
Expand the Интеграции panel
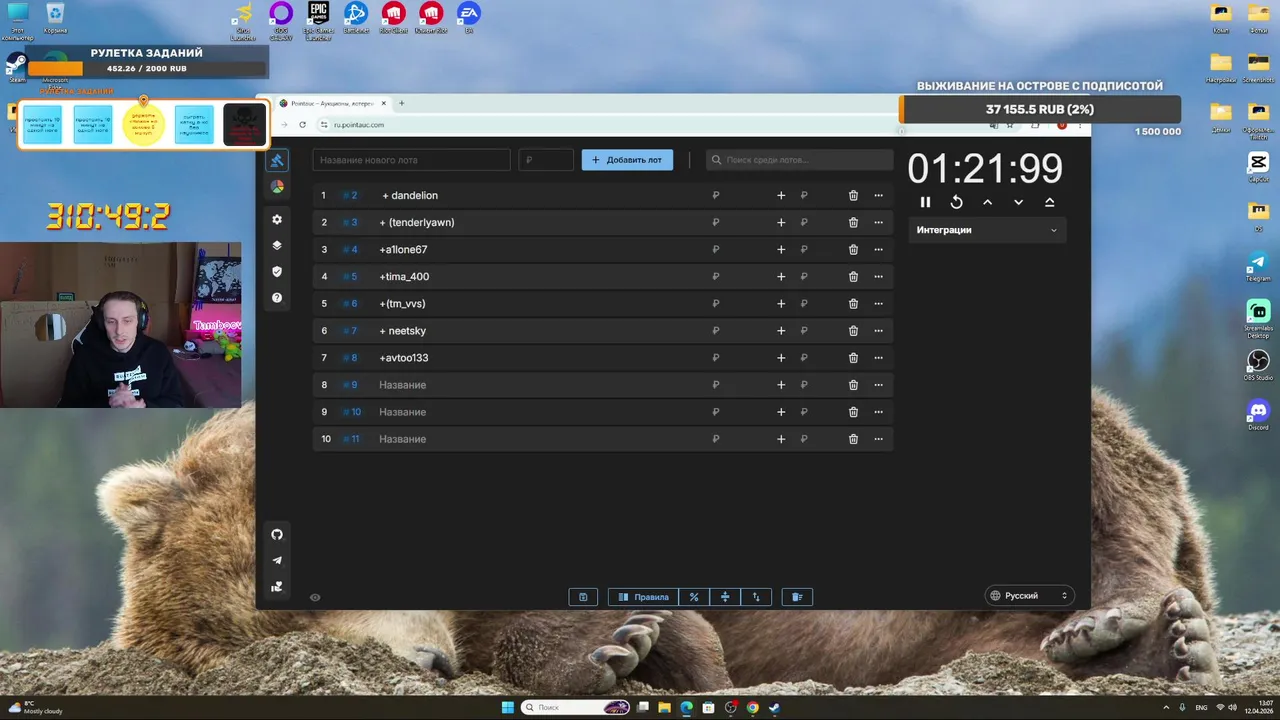click(x=987, y=230)
